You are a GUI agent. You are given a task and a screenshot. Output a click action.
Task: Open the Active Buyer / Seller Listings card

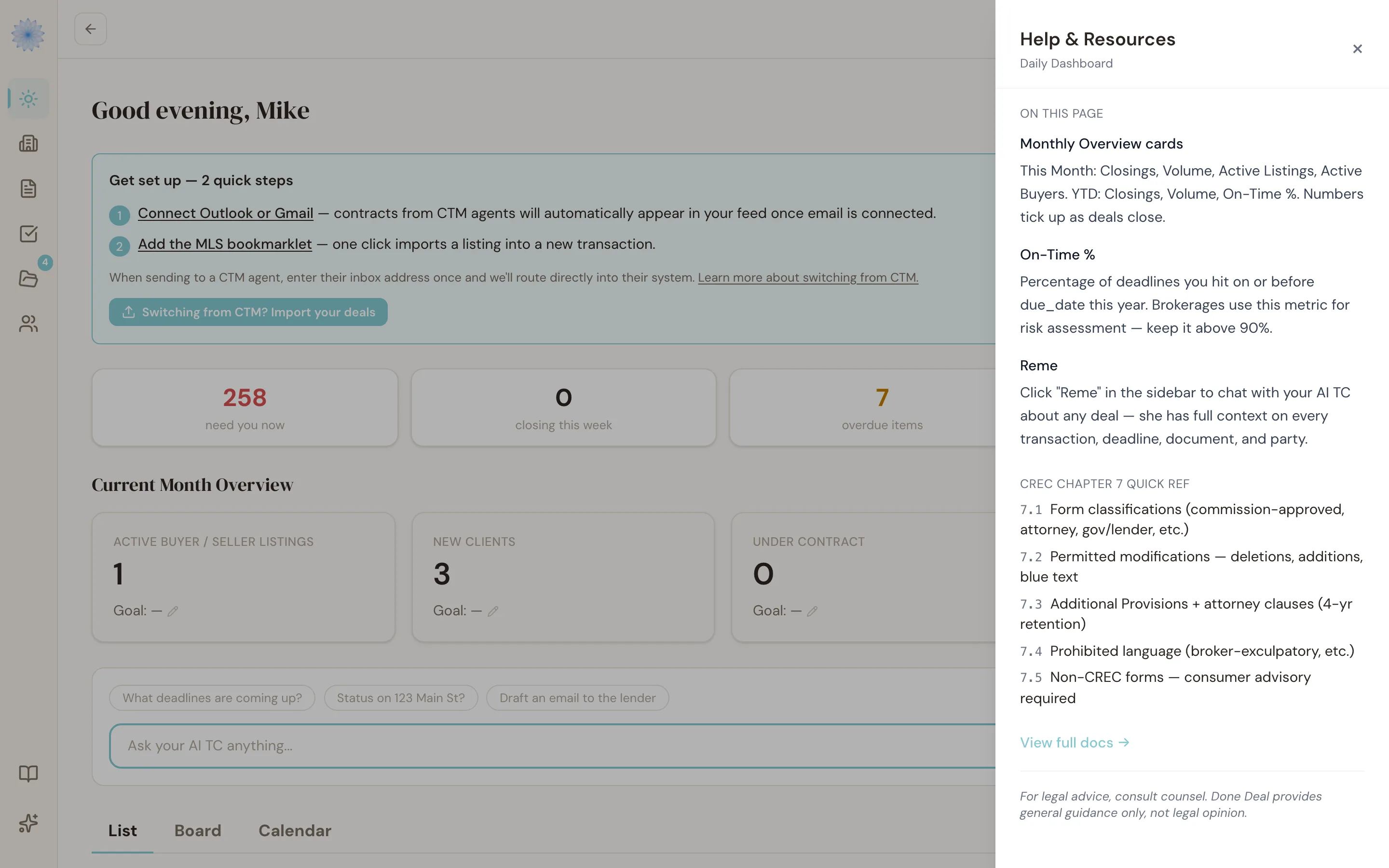click(244, 577)
